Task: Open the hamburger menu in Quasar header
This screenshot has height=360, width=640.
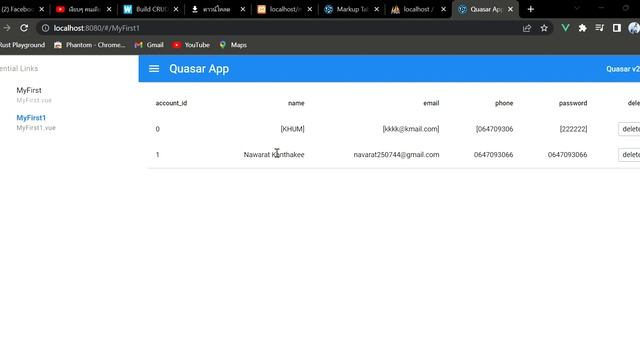Action: coord(154,69)
